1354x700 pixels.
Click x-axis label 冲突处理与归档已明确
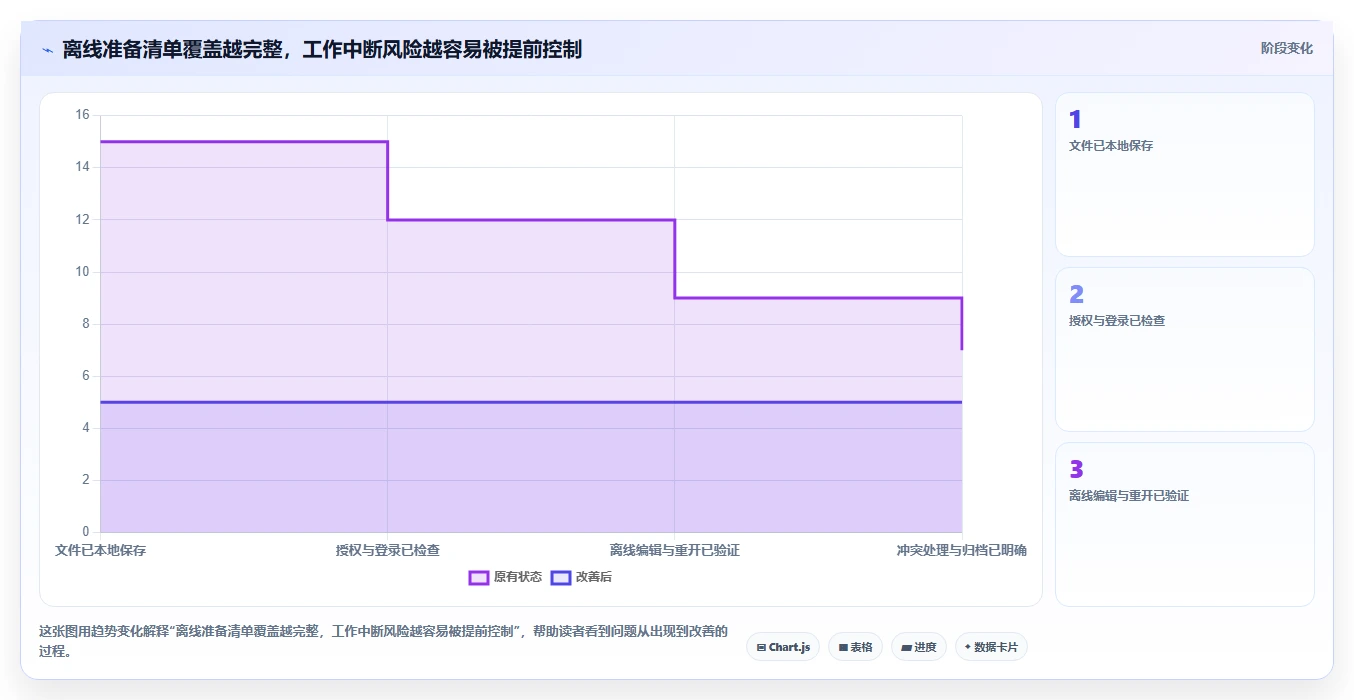coord(962,550)
